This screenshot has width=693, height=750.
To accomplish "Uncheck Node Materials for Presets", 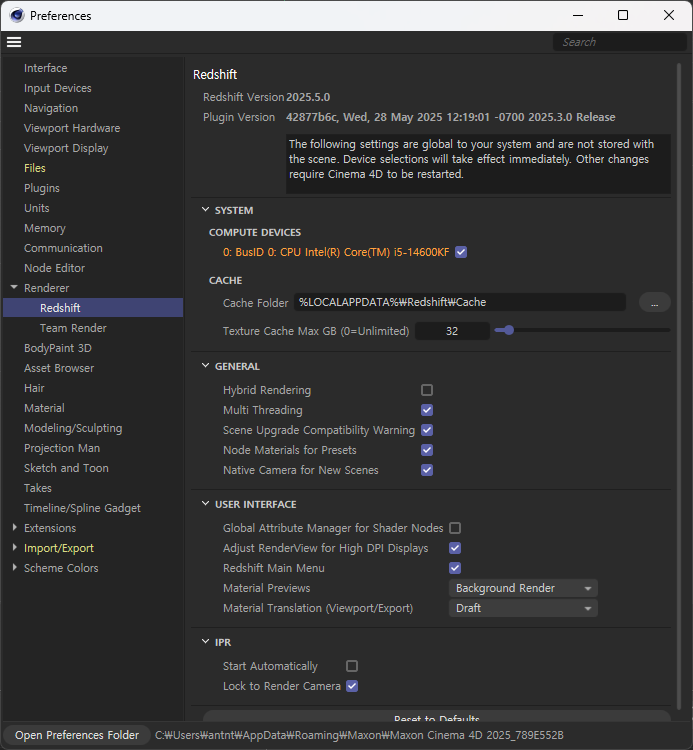I will coord(427,450).
